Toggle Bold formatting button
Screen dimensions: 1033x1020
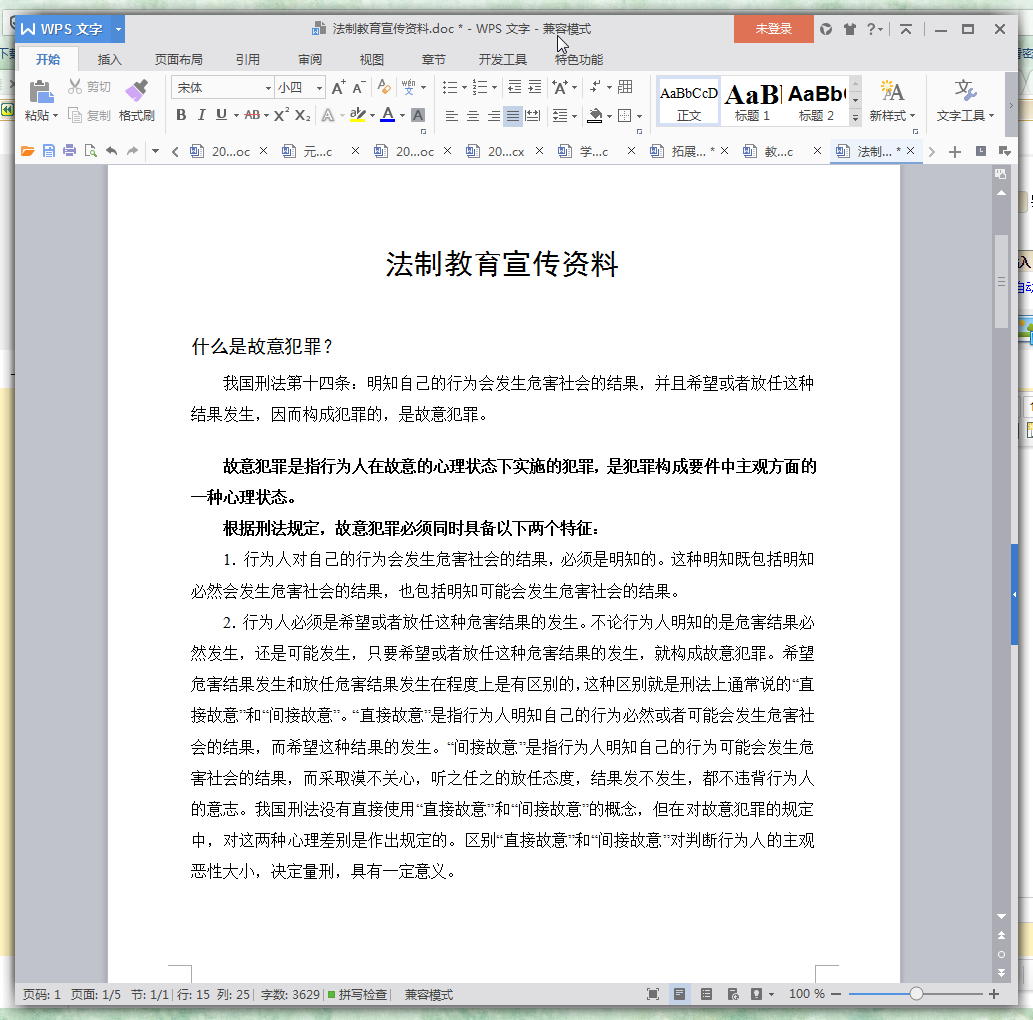pos(181,115)
